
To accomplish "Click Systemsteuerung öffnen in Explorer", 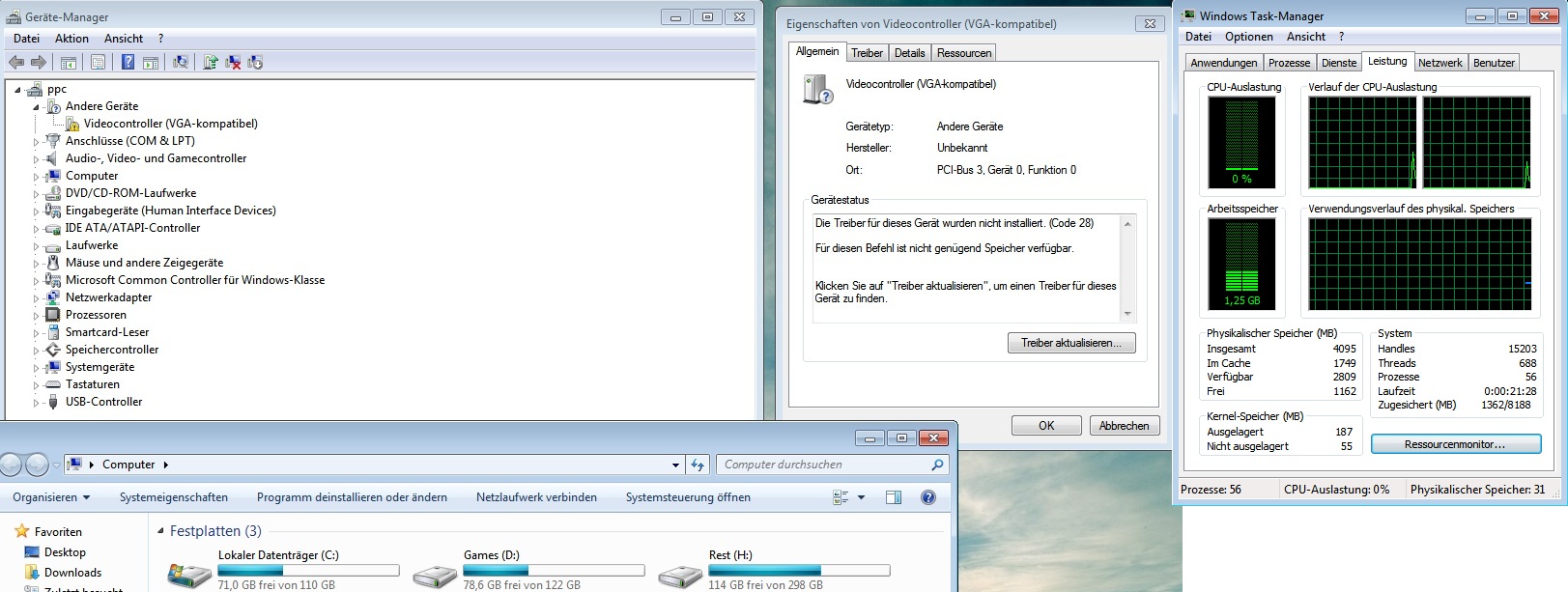I will [688, 497].
